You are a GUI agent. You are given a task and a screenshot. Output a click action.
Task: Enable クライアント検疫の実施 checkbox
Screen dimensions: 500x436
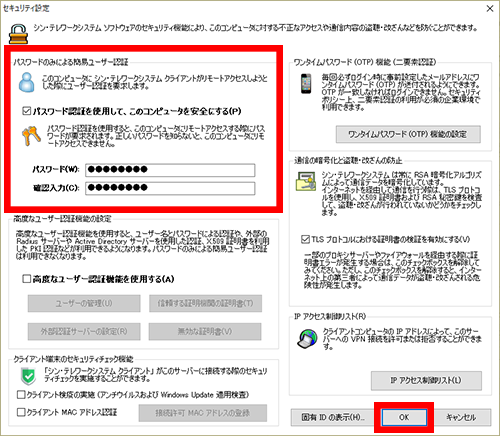tap(21, 395)
